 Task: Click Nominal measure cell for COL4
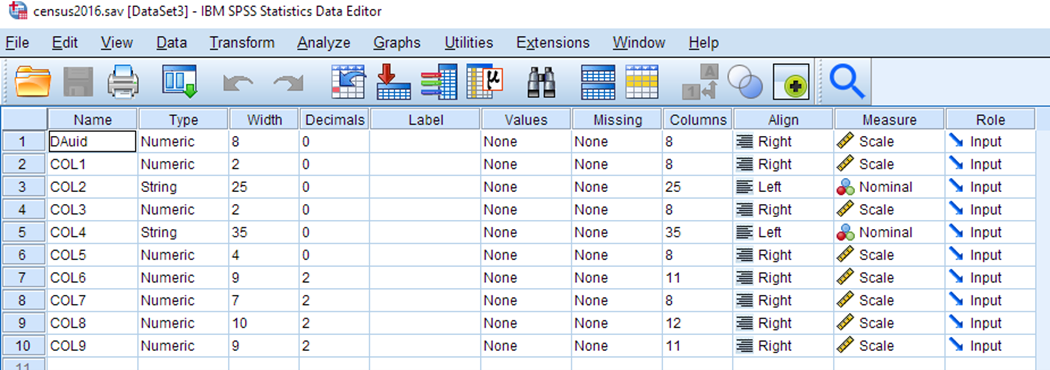(x=889, y=232)
